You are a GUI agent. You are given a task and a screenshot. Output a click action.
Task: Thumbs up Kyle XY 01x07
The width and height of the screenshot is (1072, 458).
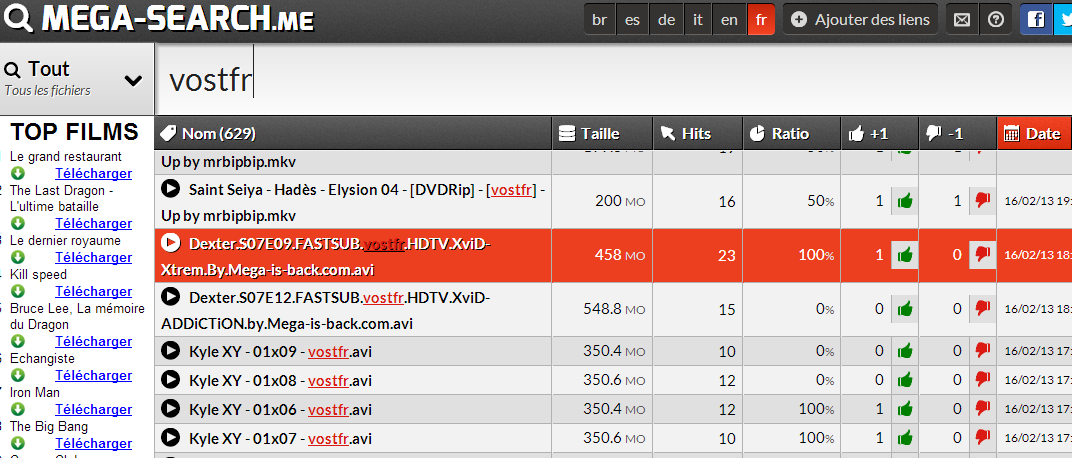(904, 437)
